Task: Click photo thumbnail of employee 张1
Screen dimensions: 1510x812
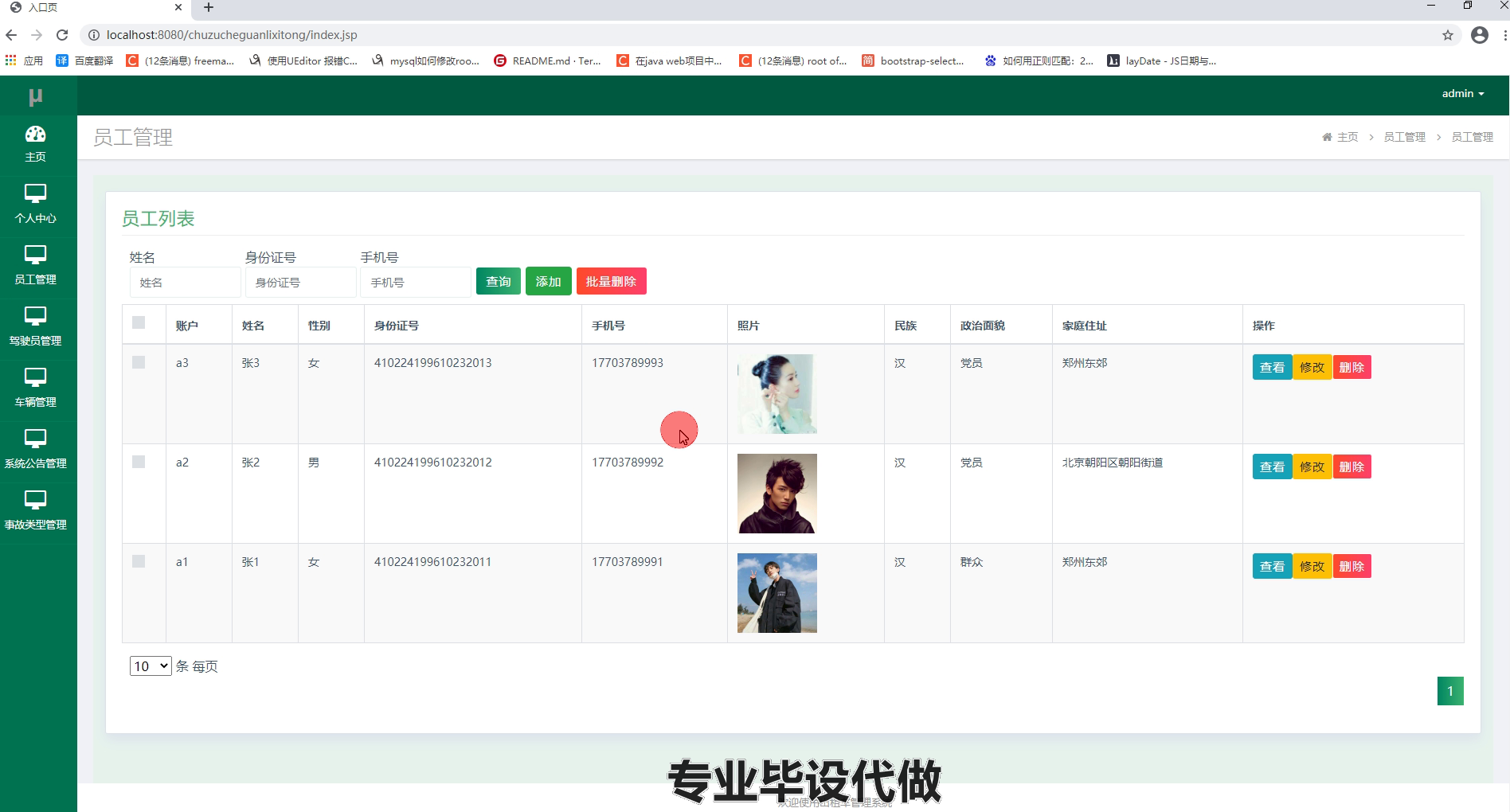Action: point(777,593)
